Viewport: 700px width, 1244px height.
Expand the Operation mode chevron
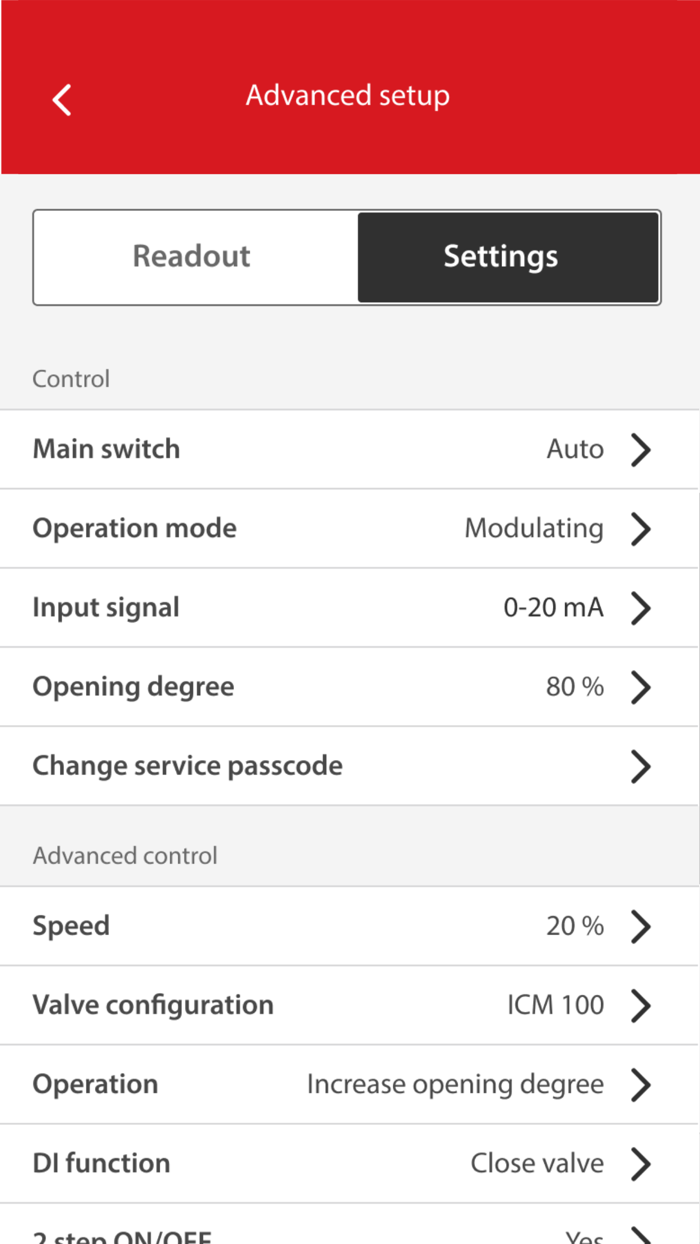coord(641,528)
